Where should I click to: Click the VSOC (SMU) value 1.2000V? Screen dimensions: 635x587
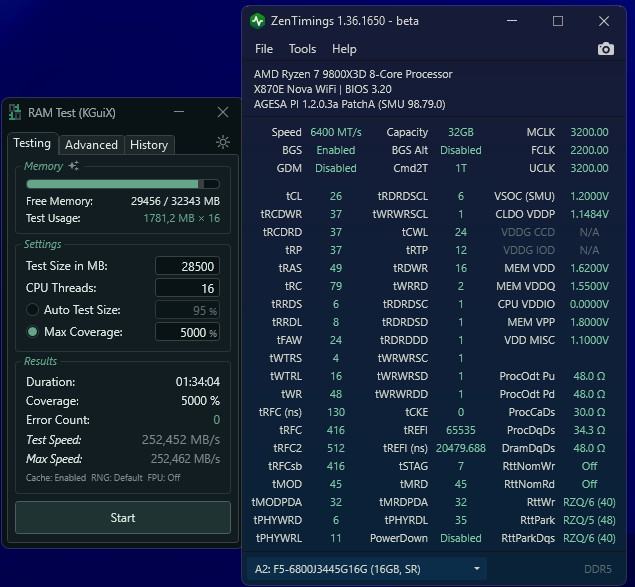pyautogui.click(x=589, y=196)
